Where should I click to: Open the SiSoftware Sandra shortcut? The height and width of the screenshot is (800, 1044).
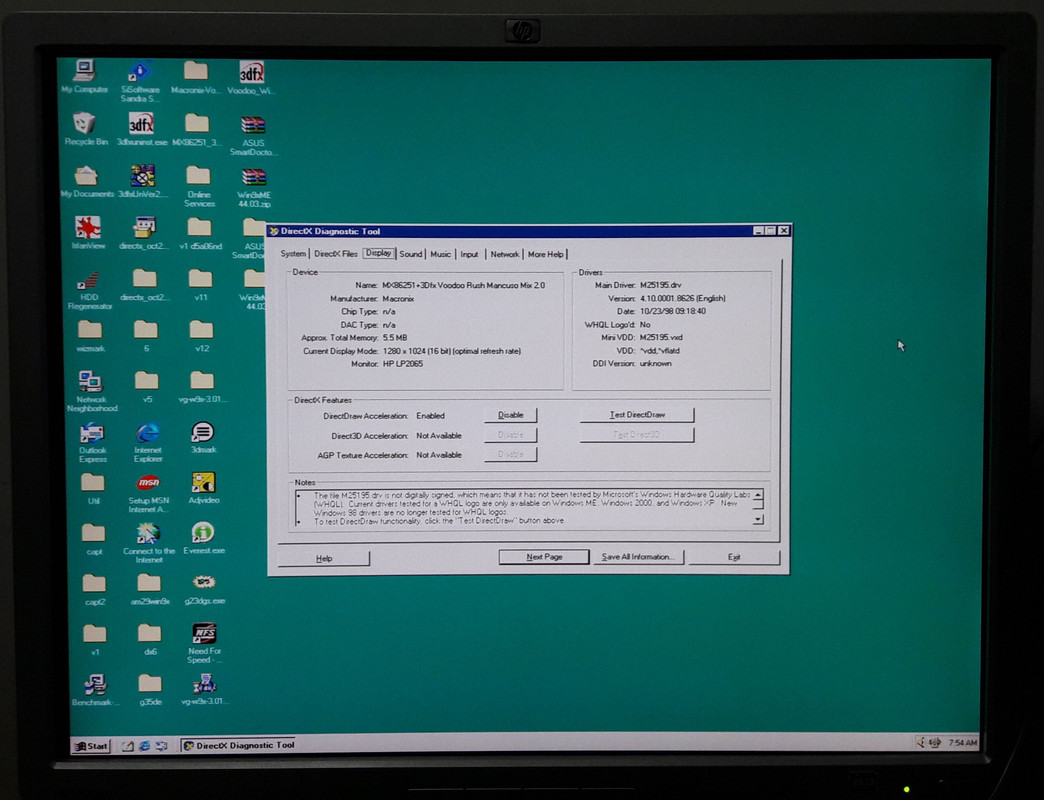tap(140, 81)
